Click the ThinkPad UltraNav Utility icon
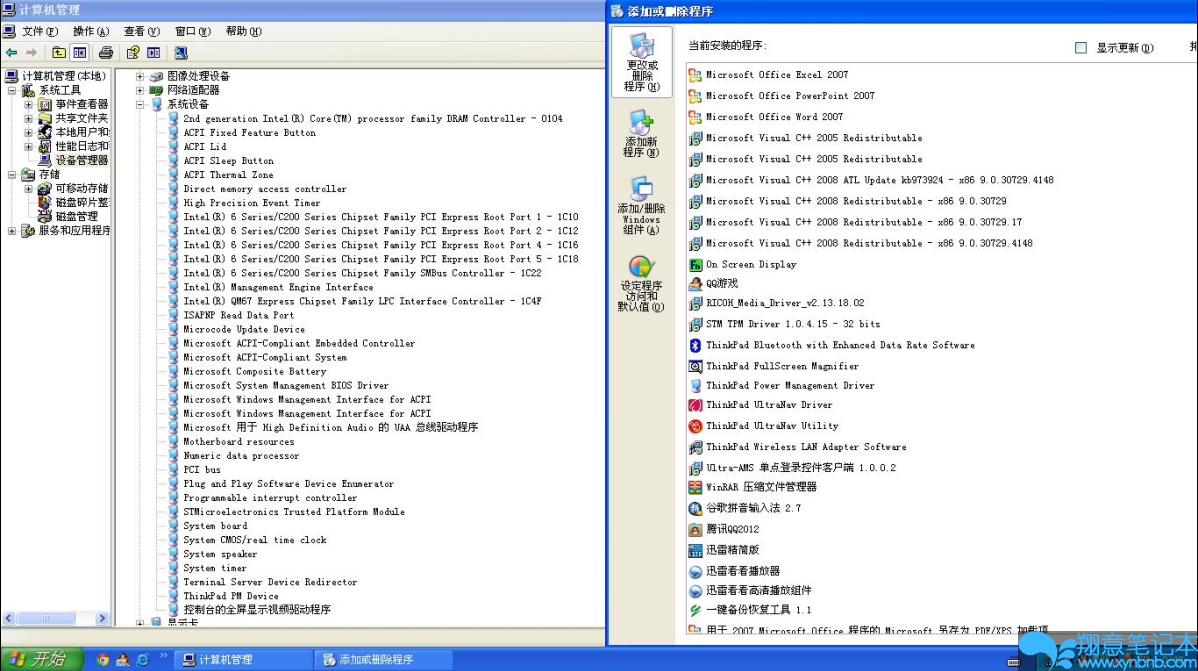This screenshot has height=671, width=1198. tap(695, 426)
